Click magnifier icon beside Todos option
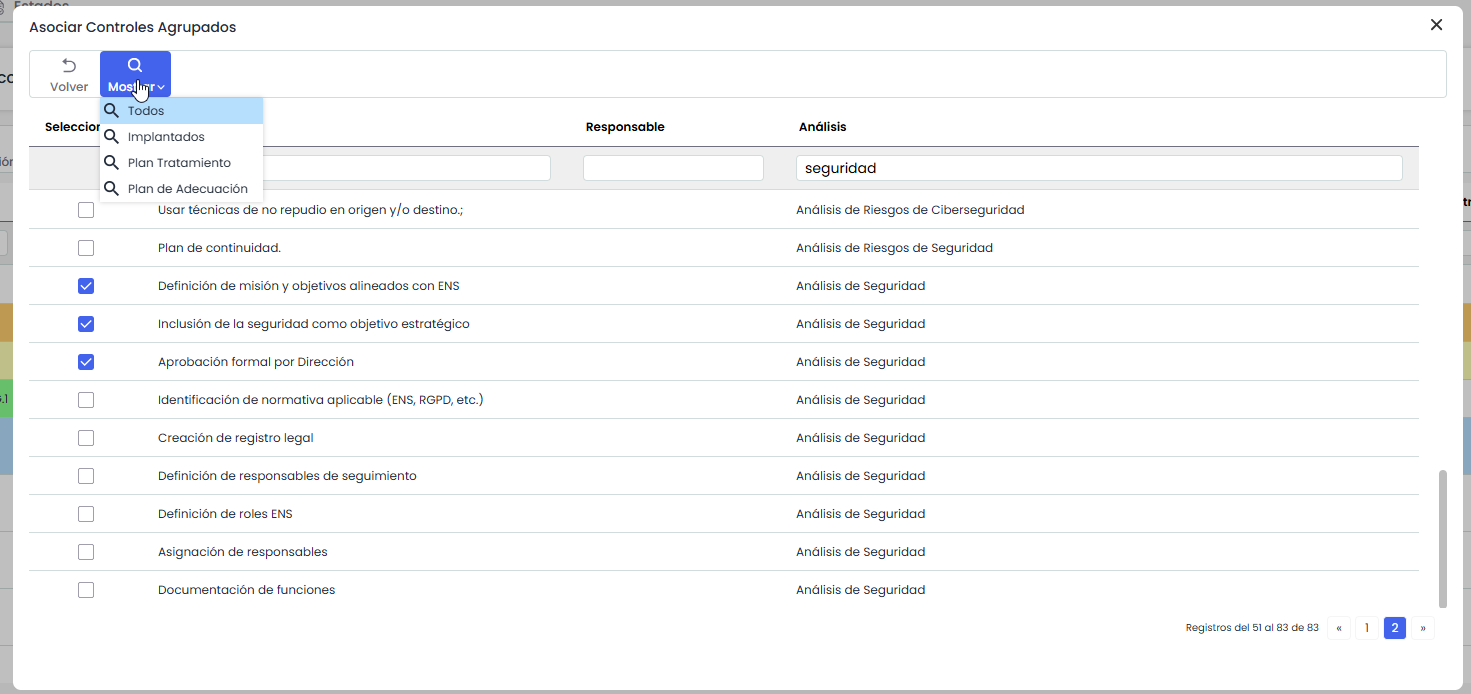The height and width of the screenshot is (694, 1471). [x=112, y=111]
